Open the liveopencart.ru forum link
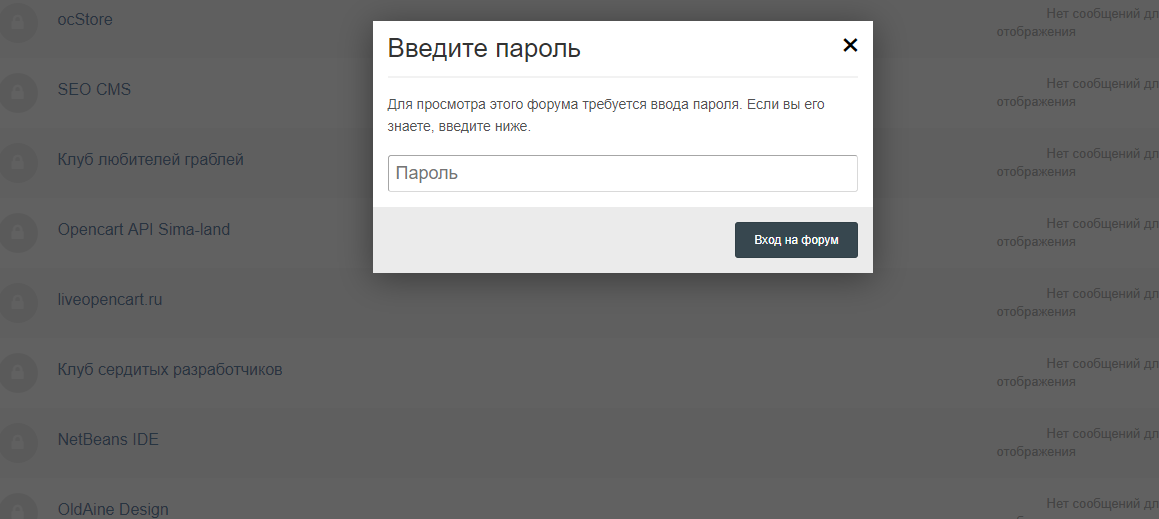 pos(110,300)
